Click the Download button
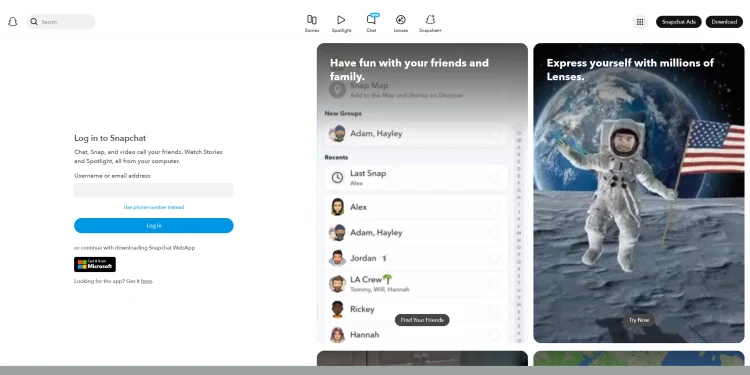The width and height of the screenshot is (750, 375). [x=724, y=22]
